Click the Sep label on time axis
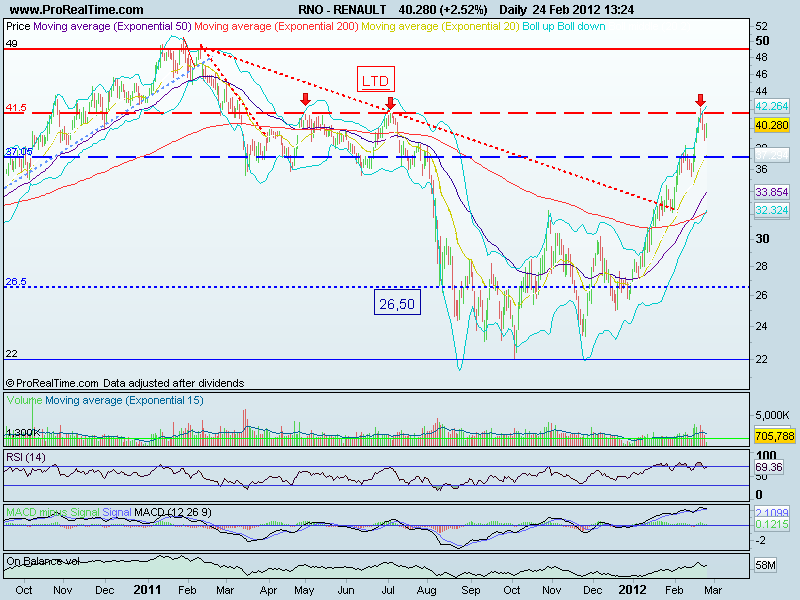The width and height of the screenshot is (800, 600). pyautogui.click(x=470, y=591)
